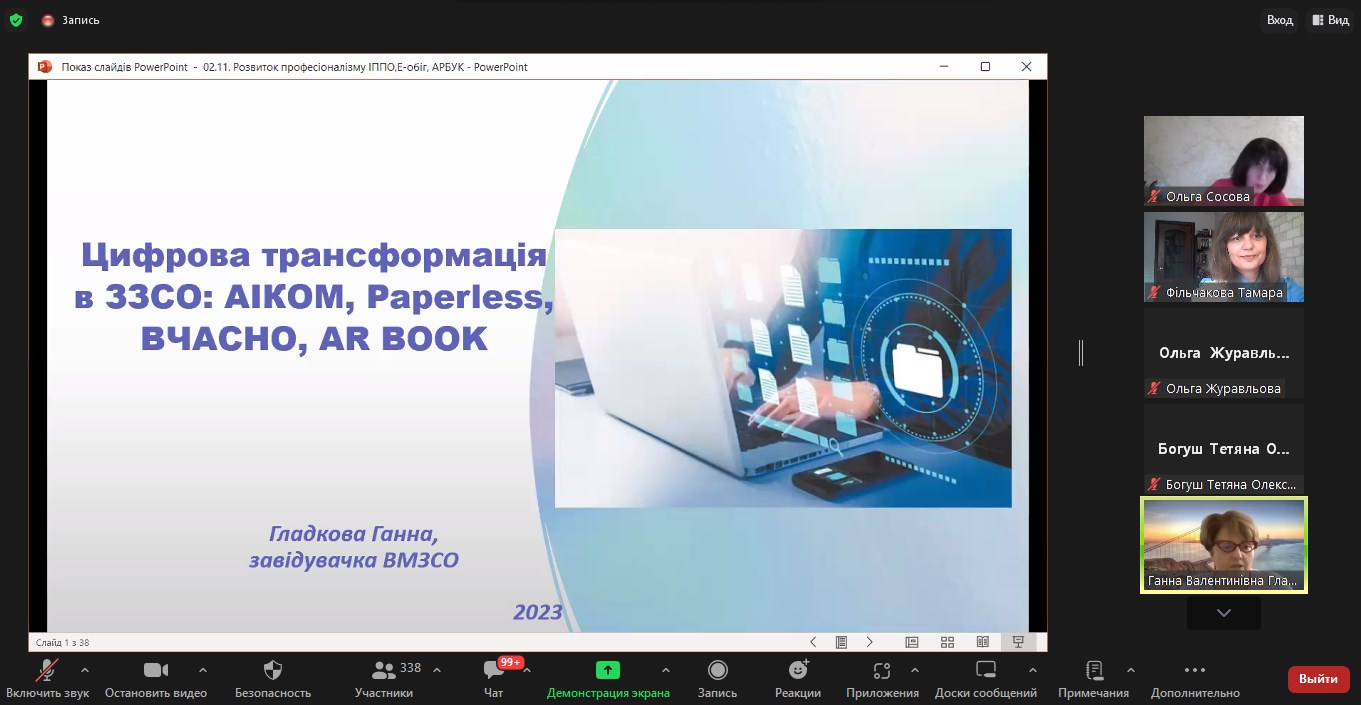This screenshot has width=1361, height=705.
Task: Click the recording indicator Запись at top
Action: 70,20
